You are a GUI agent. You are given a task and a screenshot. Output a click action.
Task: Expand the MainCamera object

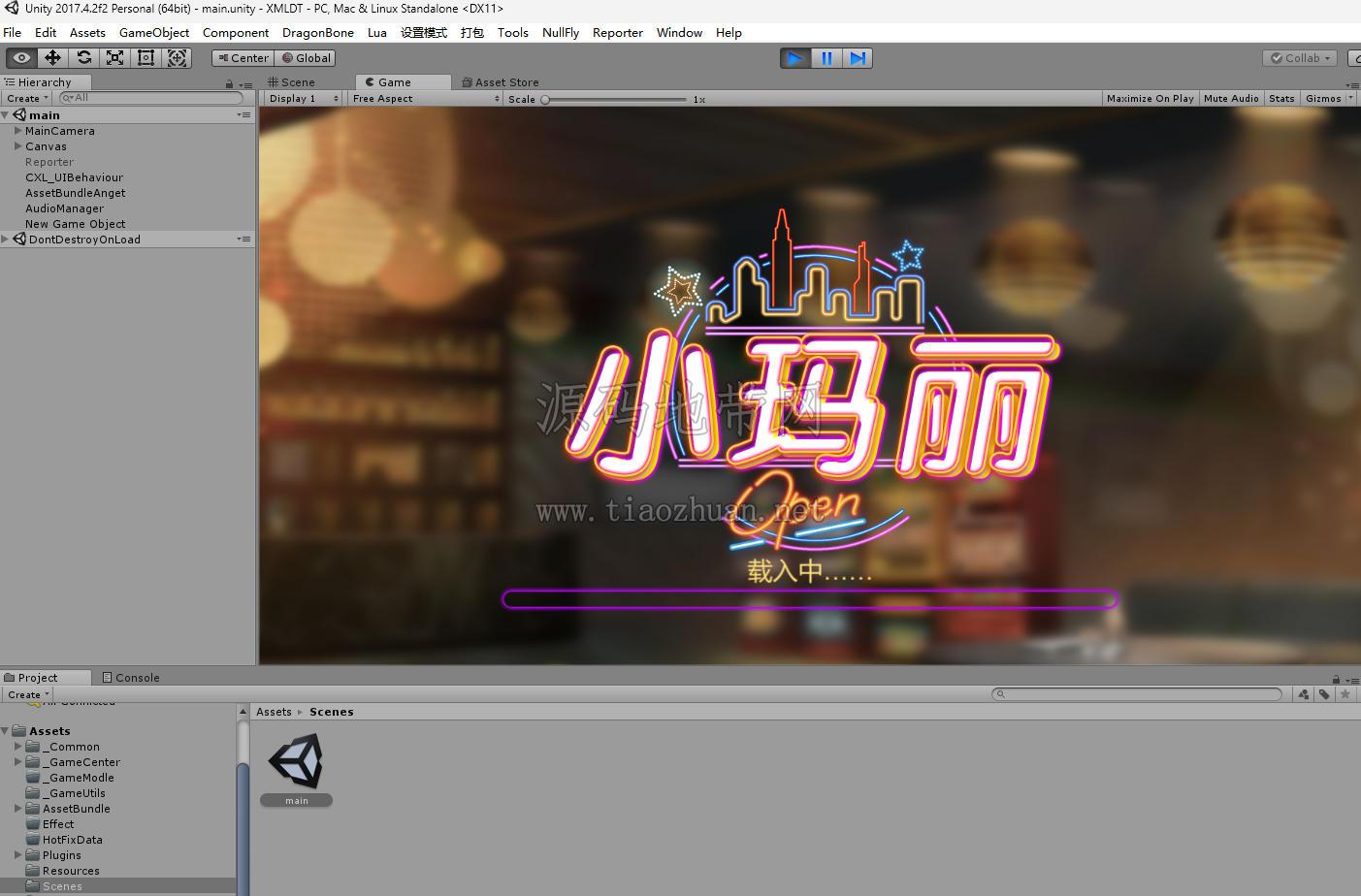pos(17,130)
